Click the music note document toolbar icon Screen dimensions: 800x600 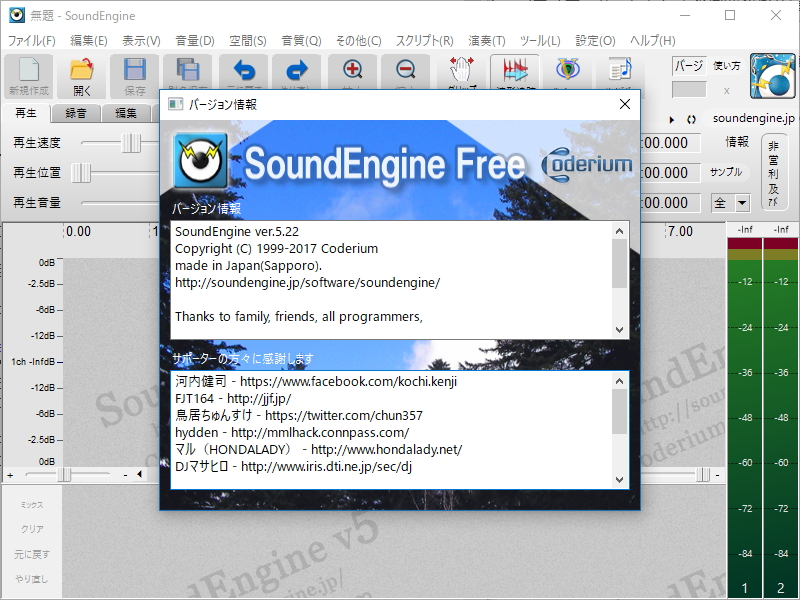(620, 71)
